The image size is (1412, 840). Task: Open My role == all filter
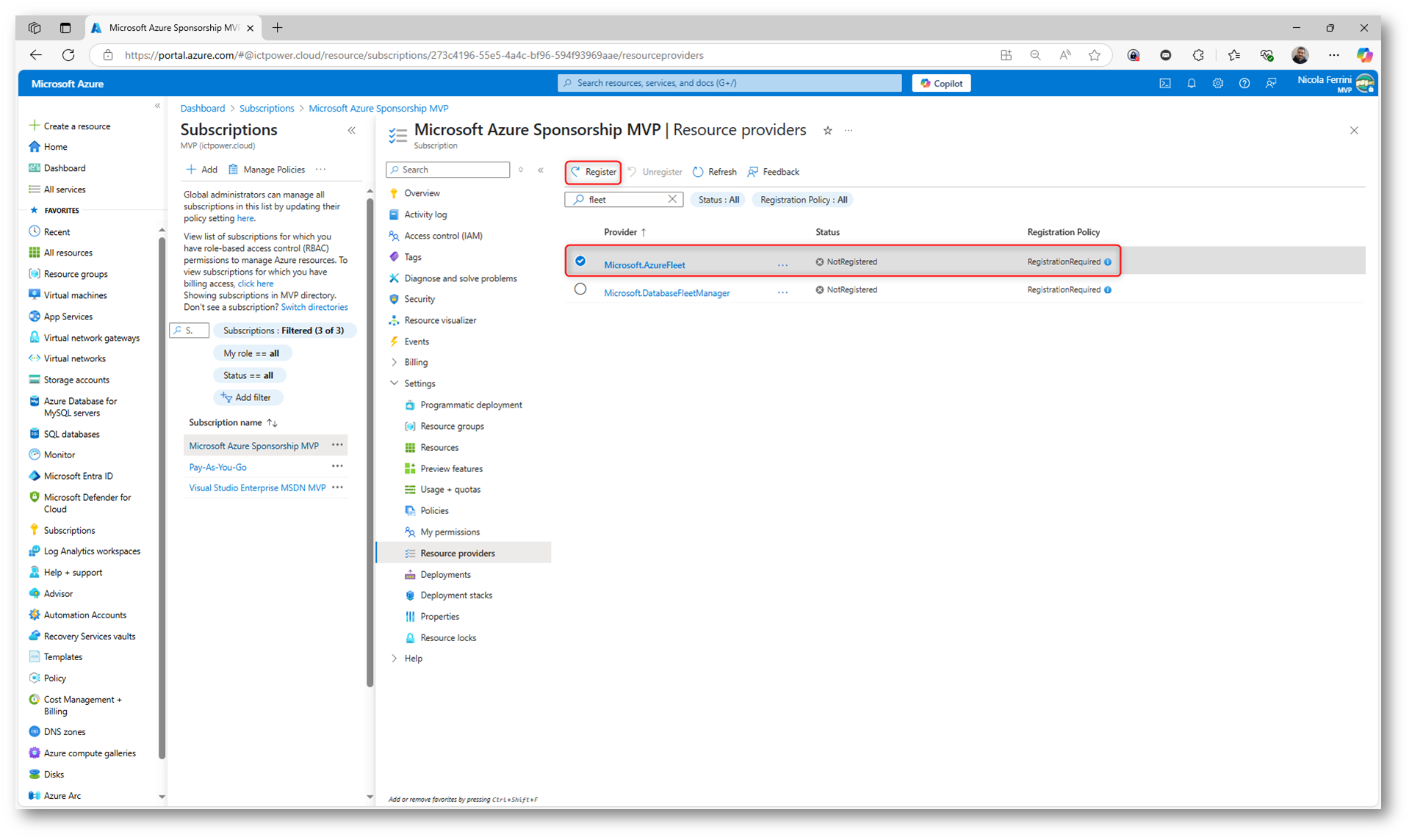click(x=251, y=354)
